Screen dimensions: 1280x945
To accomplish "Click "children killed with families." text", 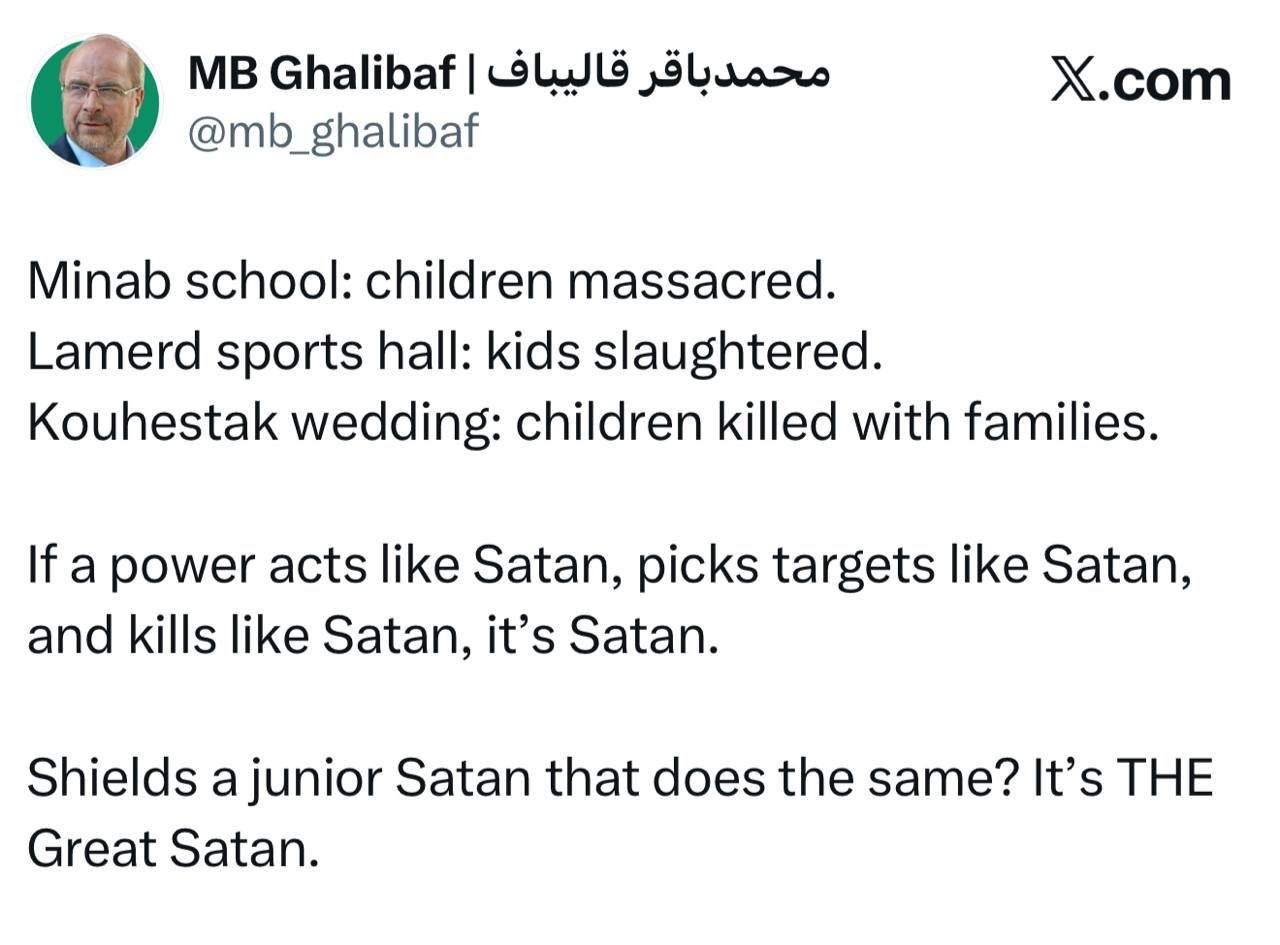I will [x=837, y=423].
